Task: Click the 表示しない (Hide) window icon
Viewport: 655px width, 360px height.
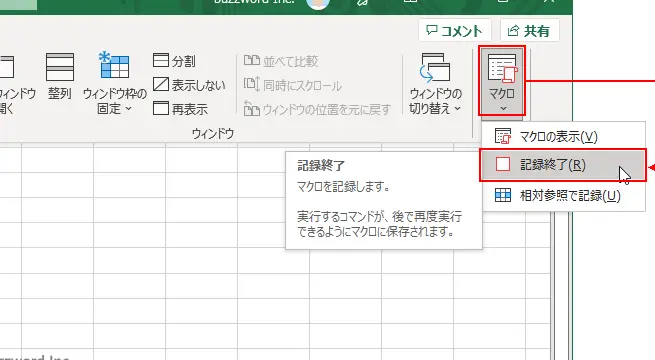Action: tap(161, 84)
